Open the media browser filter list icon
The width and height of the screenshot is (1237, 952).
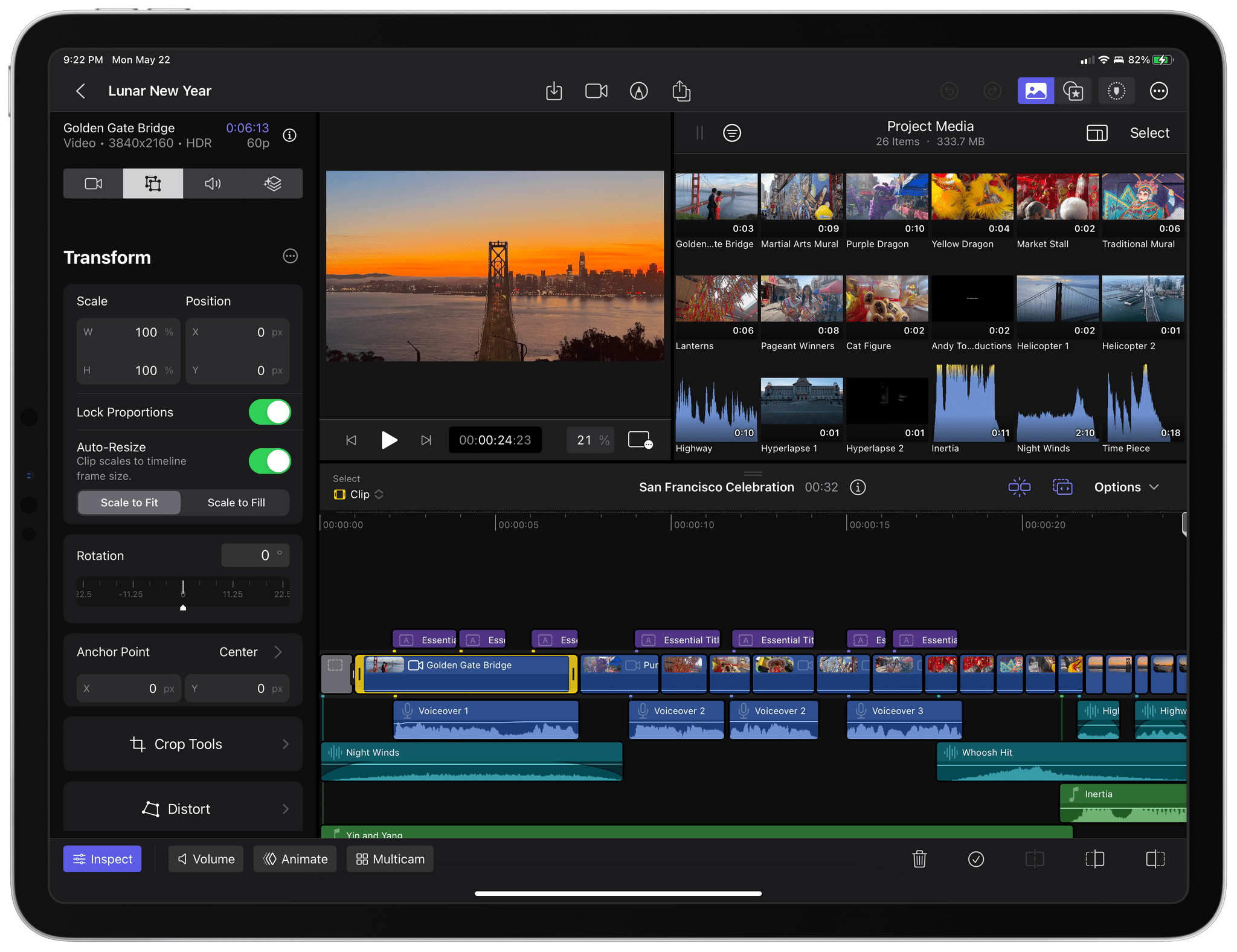731,133
